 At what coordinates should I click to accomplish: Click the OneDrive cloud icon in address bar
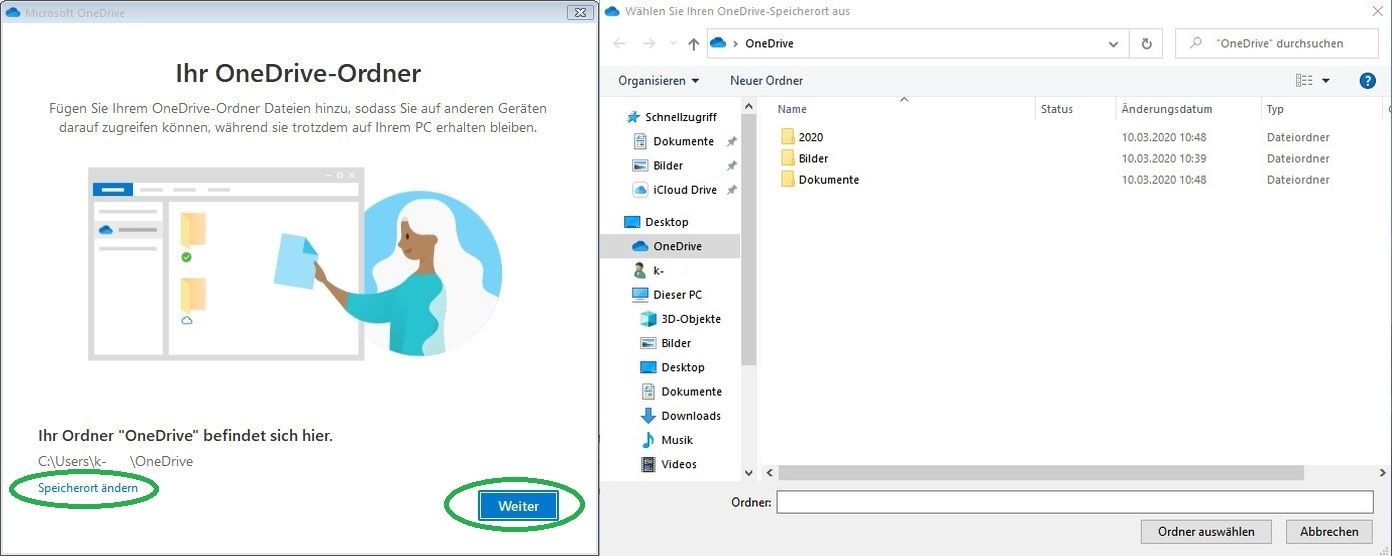717,44
